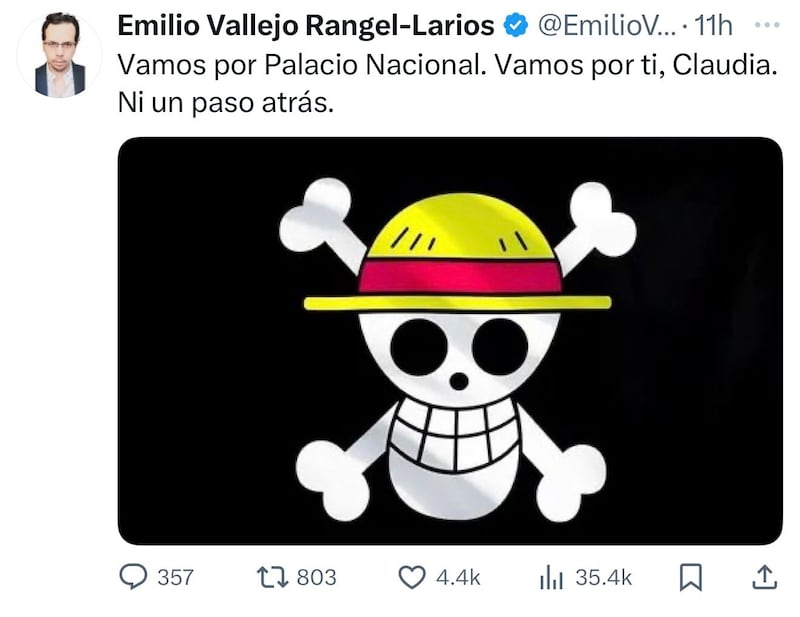The image size is (800, 617).
Task: Retweet using the repost arrows icon
Action: click(272, 578)
